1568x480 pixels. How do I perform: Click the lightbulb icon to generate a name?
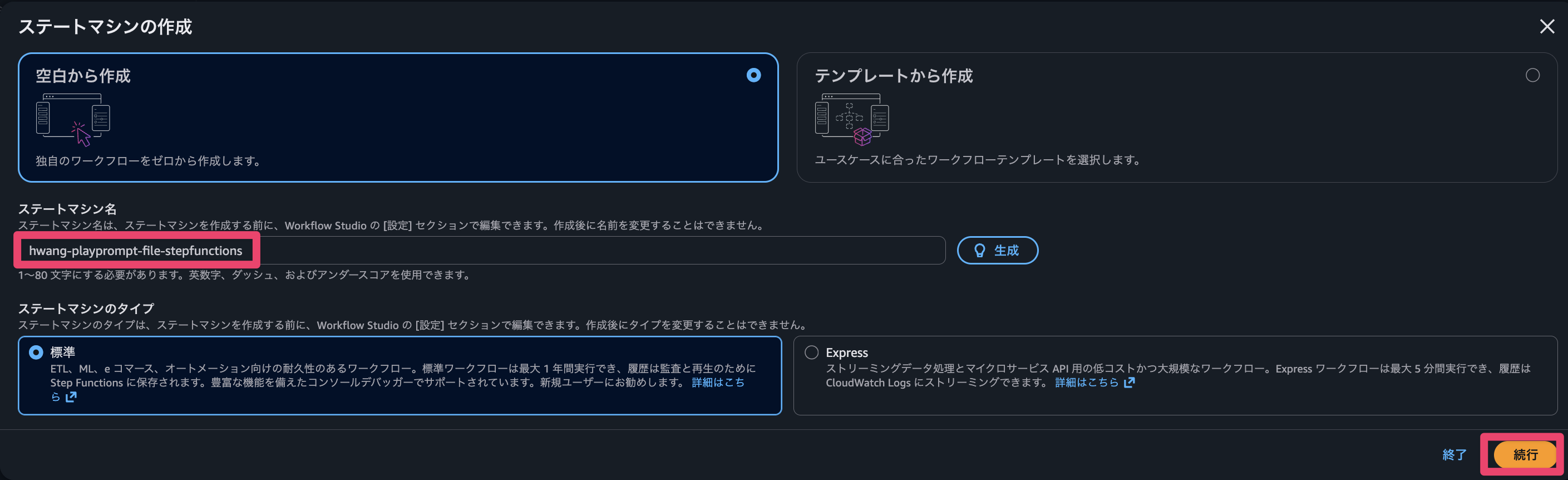pos(980,251)
